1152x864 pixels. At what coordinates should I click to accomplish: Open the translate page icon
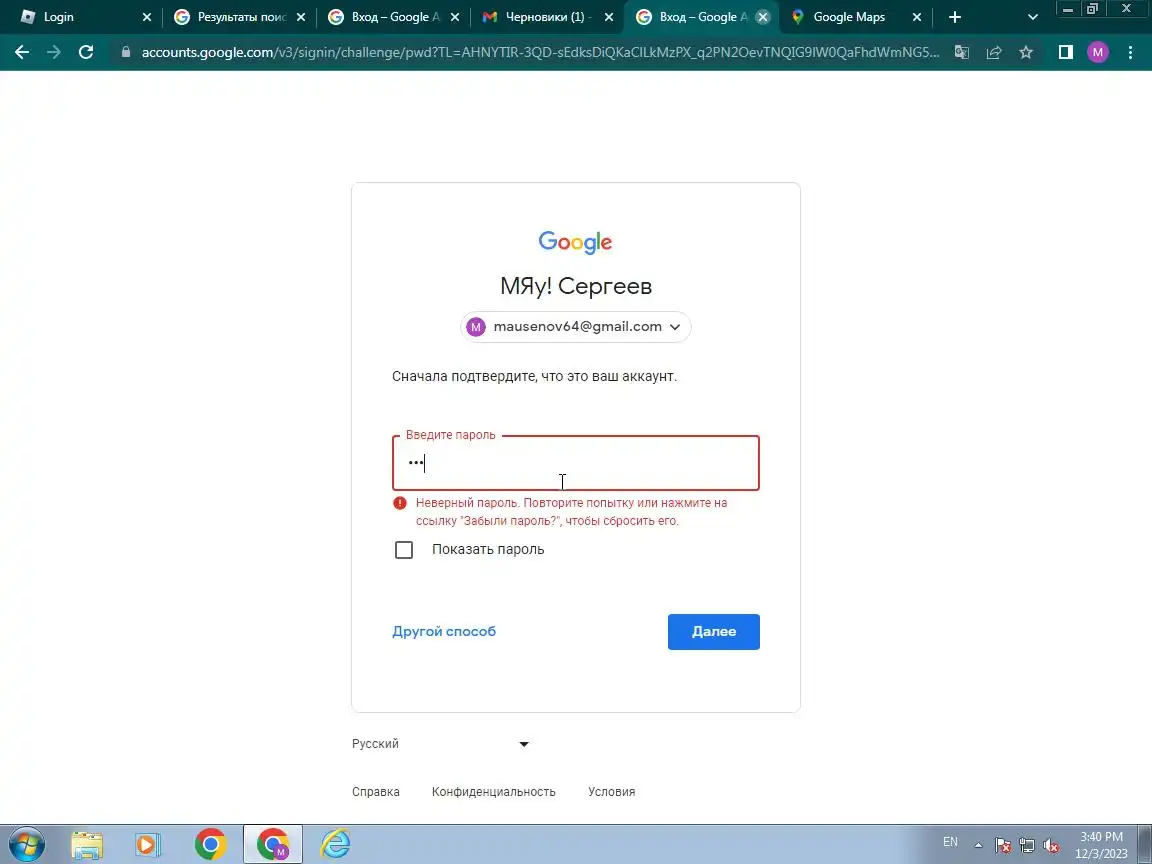tap(961, 52)
